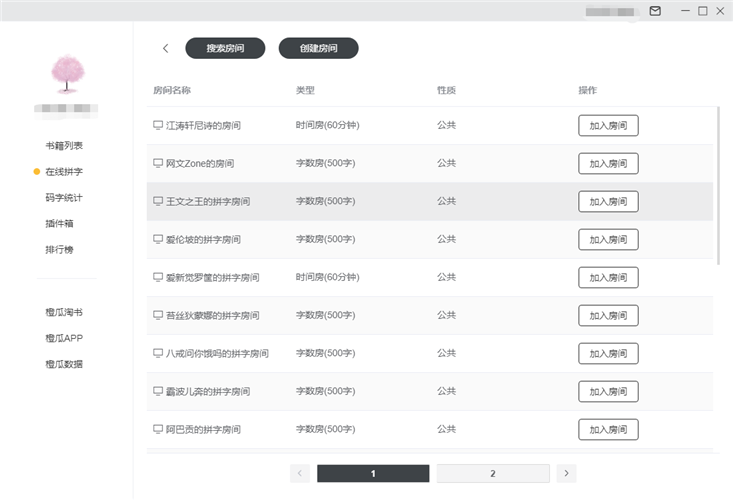Open 书籍列表 in the sidebar

64,146
